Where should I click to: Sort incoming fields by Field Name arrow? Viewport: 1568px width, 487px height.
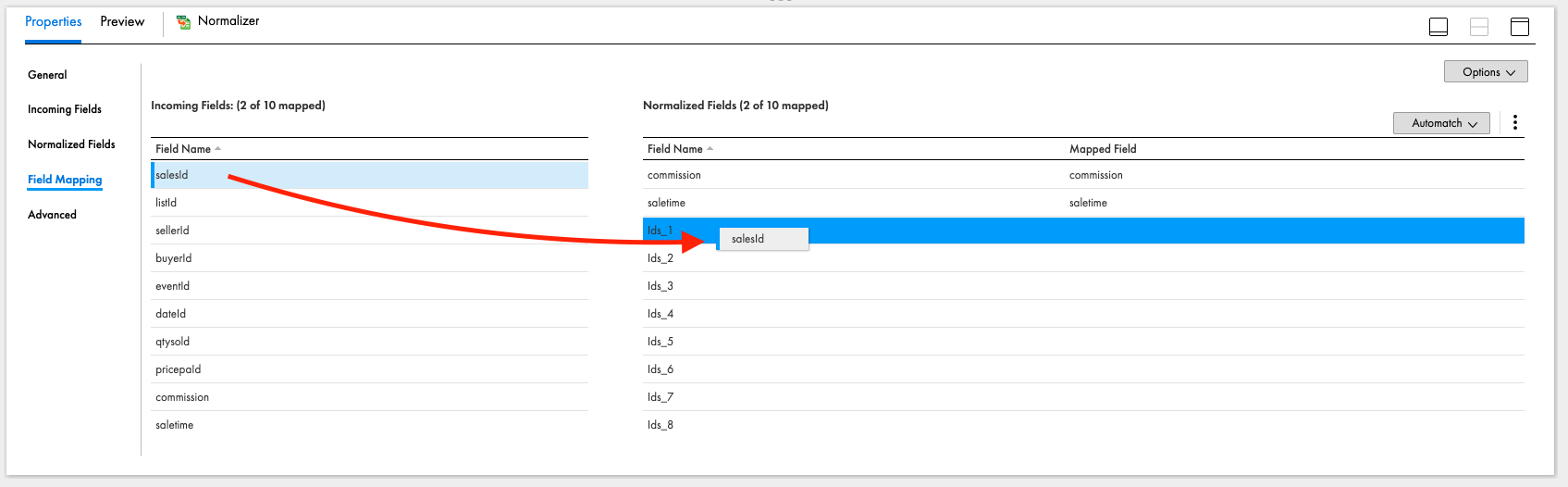(x=218, y=149)
